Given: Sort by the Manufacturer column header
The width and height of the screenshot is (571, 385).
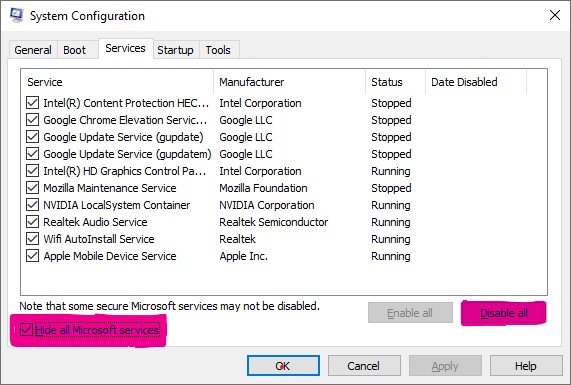Looking at the screenshot, I should tap(290, 82).
